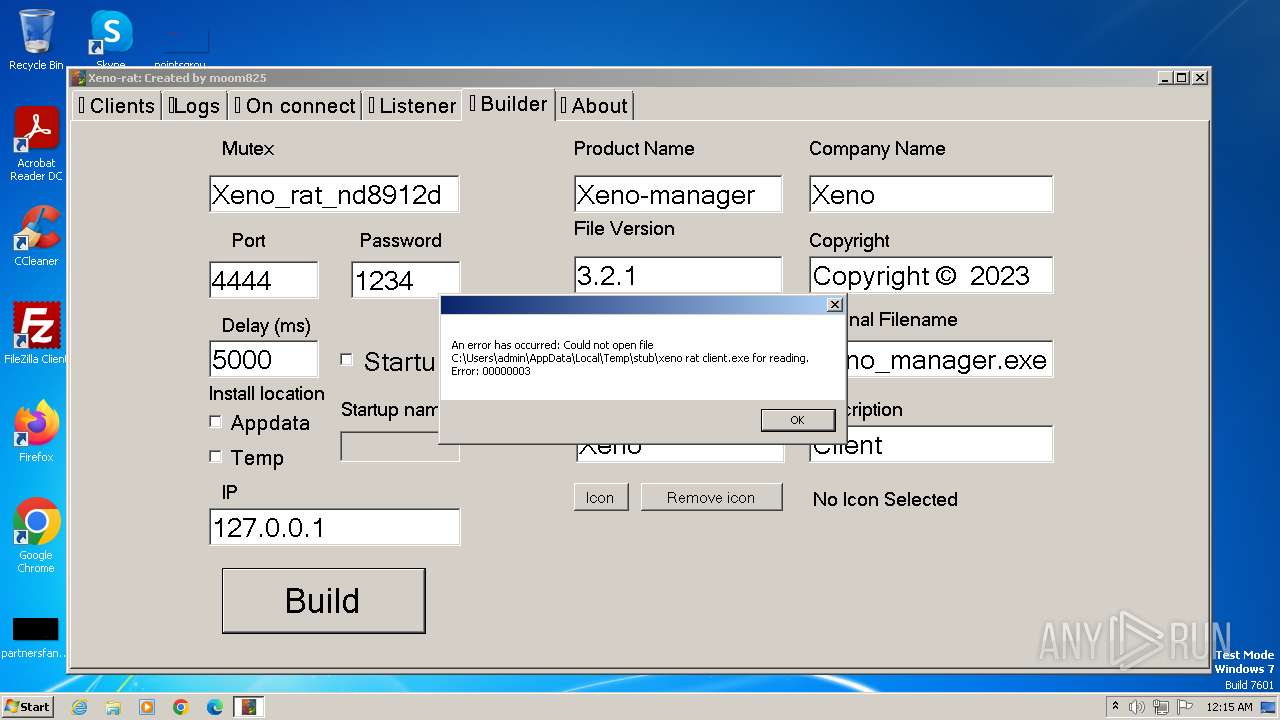Screen dimensions: 1280x720
Task: Click the Build button
Action: click(323, 600)
